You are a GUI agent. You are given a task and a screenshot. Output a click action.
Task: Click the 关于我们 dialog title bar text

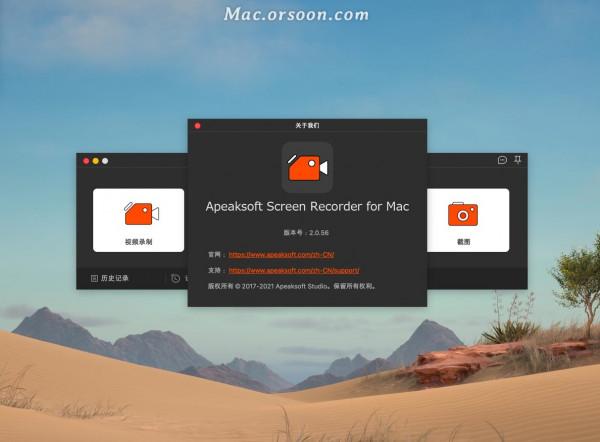(307, 126)
